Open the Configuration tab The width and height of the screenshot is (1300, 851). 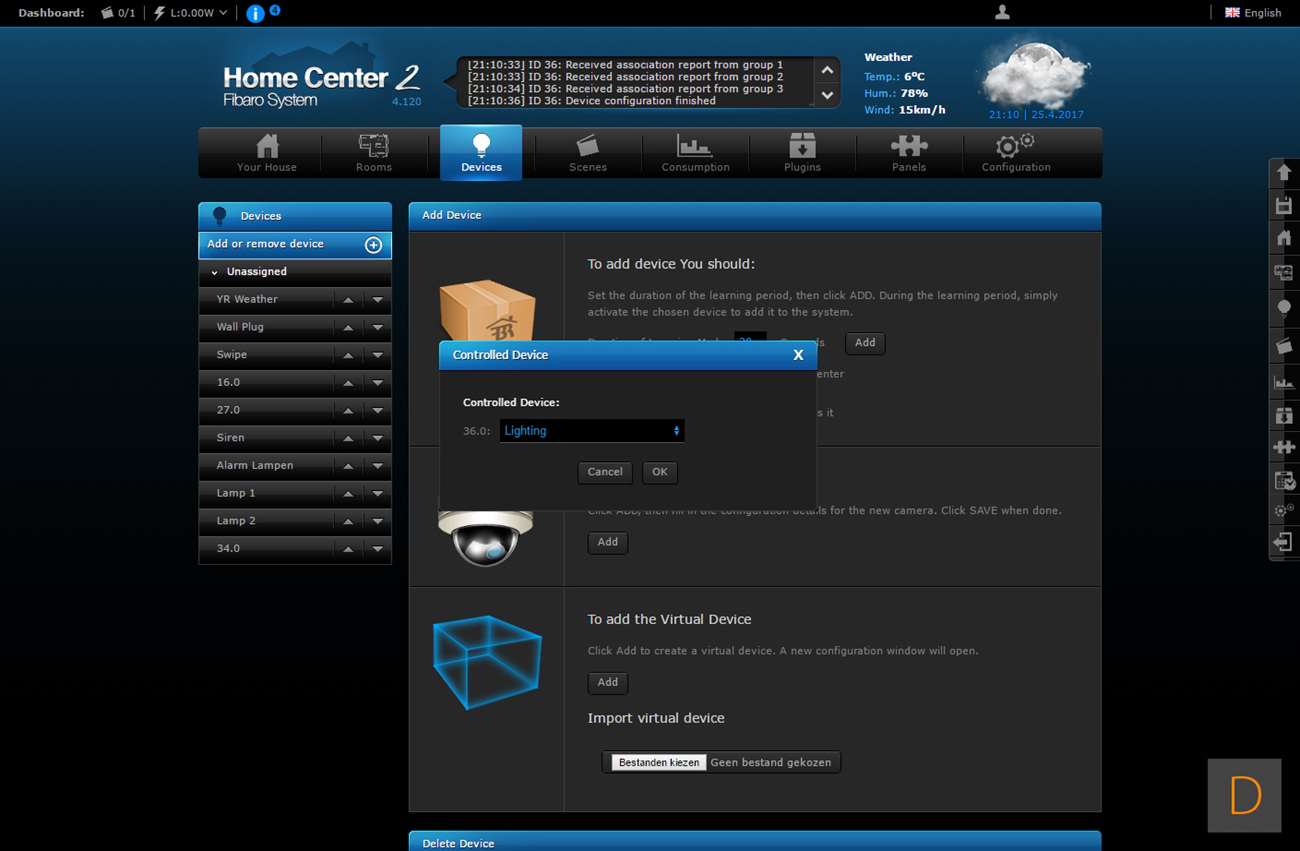click(x=1016, y=153)
